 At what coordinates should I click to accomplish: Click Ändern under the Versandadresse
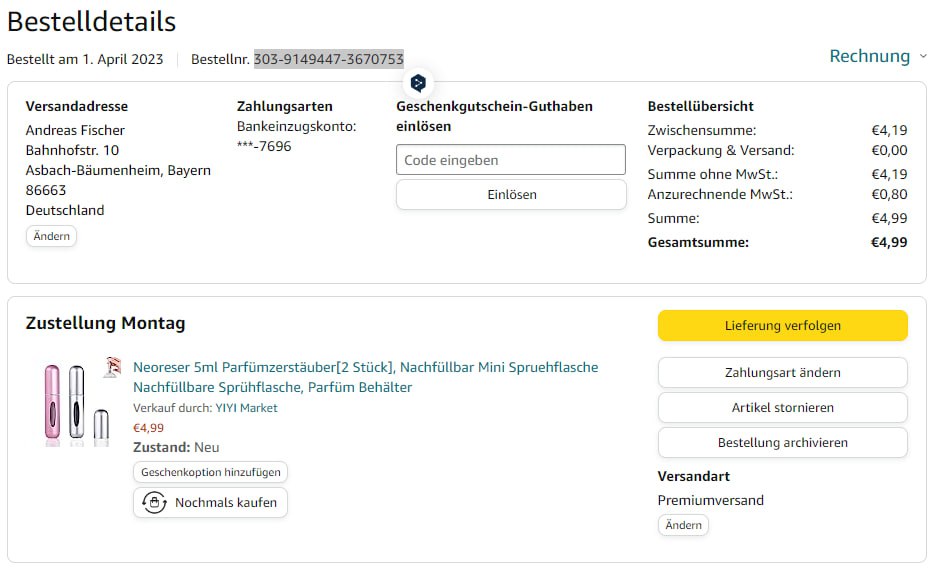(x=51, y=236)
